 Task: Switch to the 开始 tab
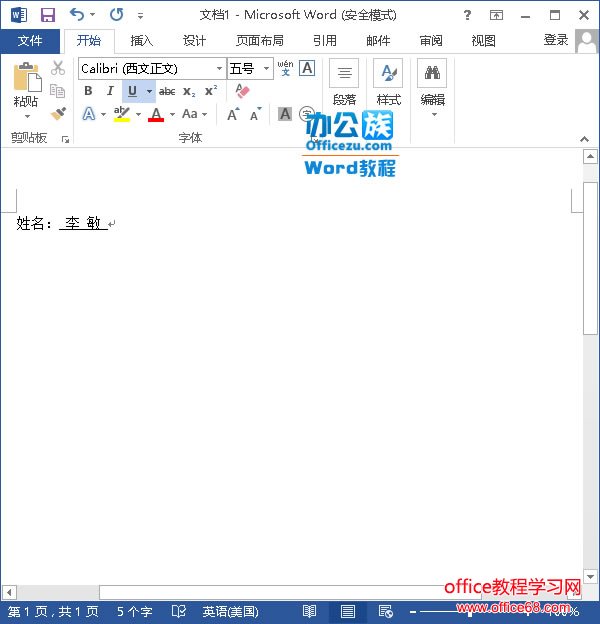pyautogui.click(x=89, y=41)
